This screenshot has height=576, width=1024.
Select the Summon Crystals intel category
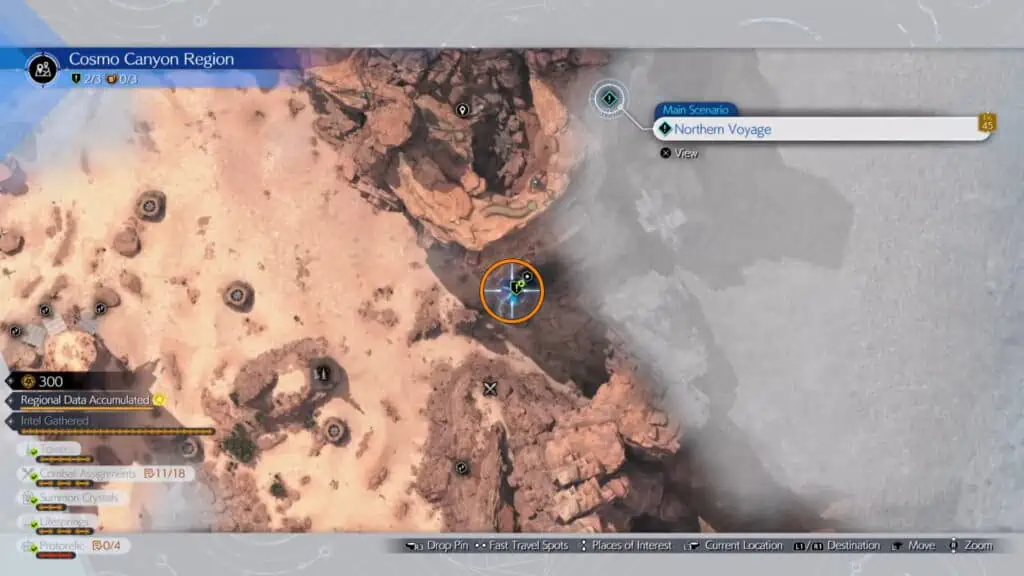(72, 498)
